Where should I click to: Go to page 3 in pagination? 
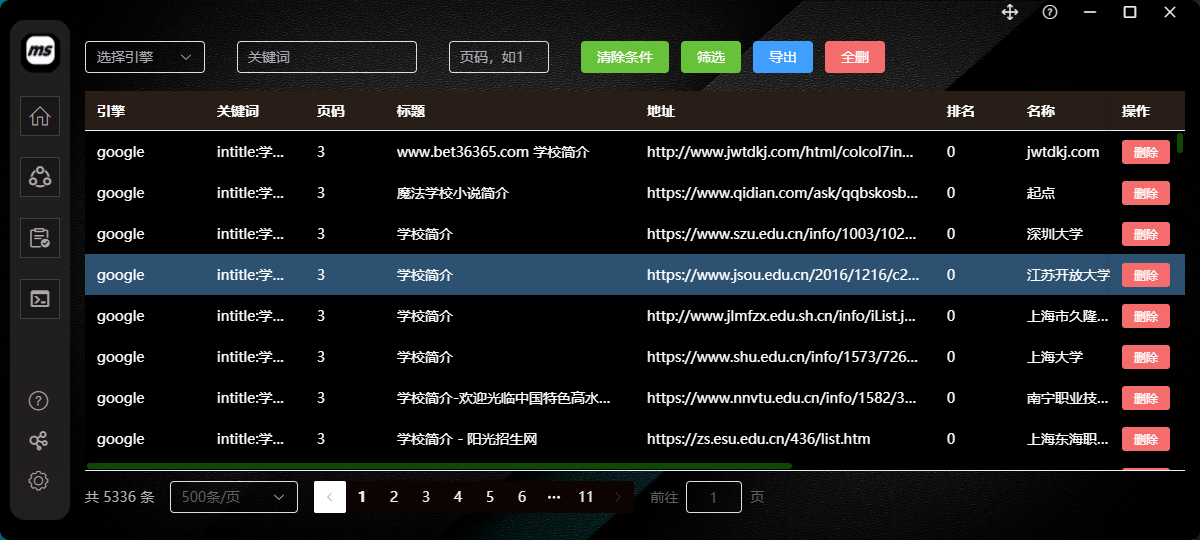point(426,497)
